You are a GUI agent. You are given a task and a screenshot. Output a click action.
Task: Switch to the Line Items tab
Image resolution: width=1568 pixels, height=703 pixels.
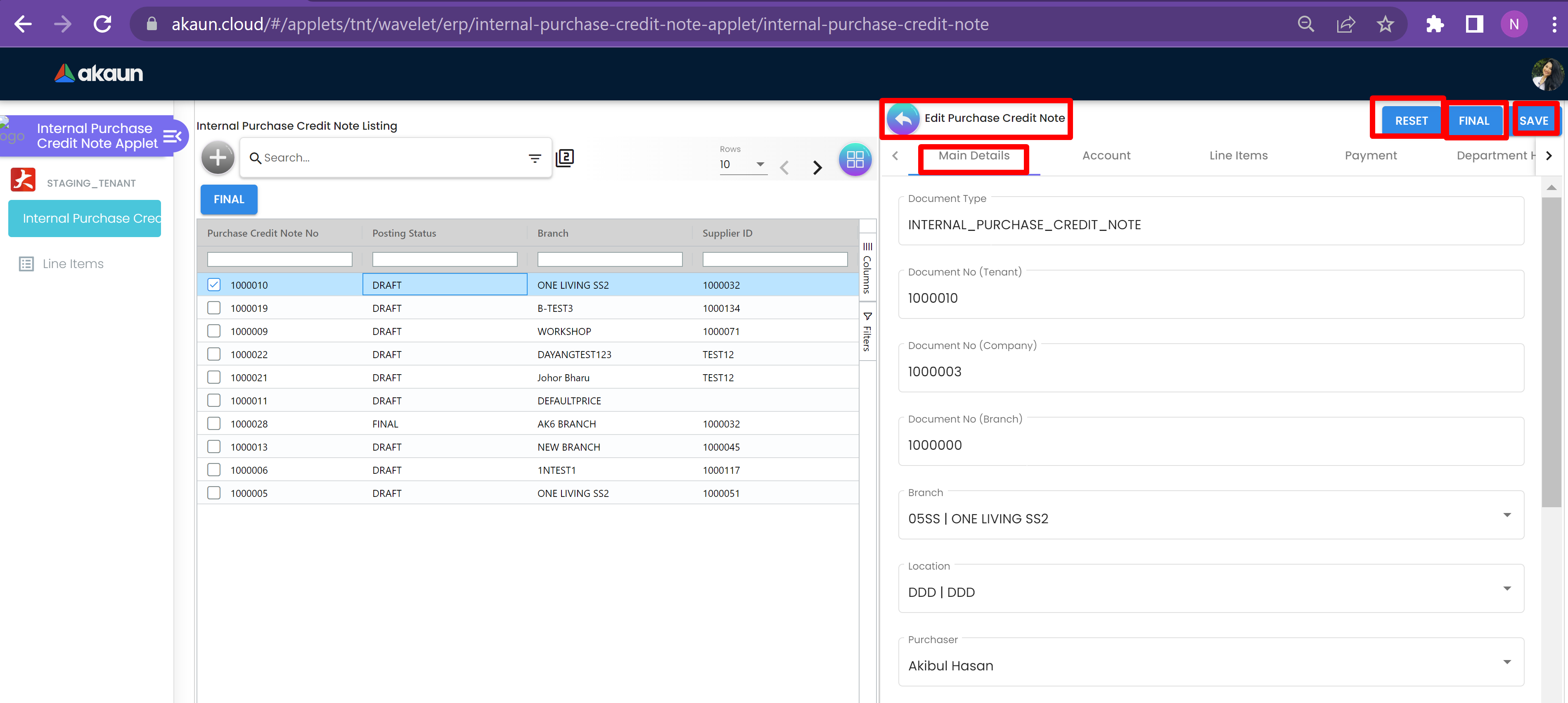[1238, 156]
